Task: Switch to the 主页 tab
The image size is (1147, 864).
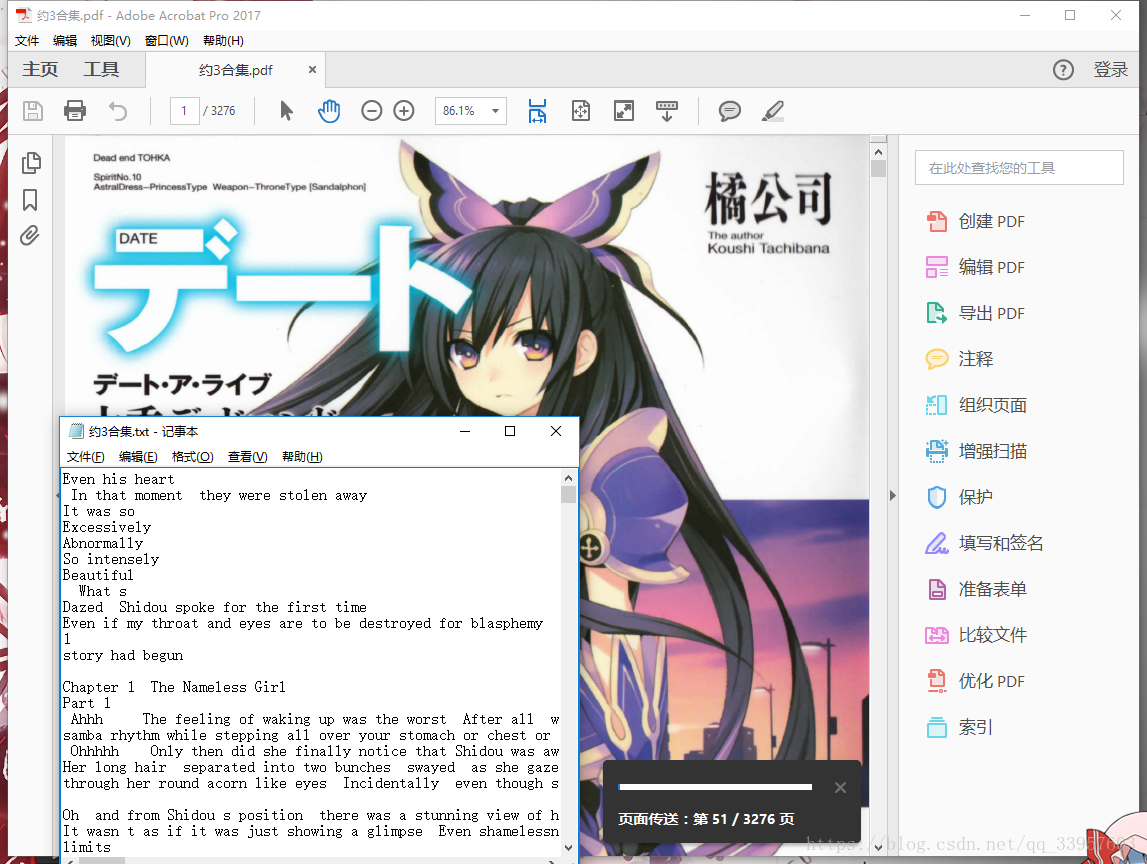Action: [x=40, y=70]
